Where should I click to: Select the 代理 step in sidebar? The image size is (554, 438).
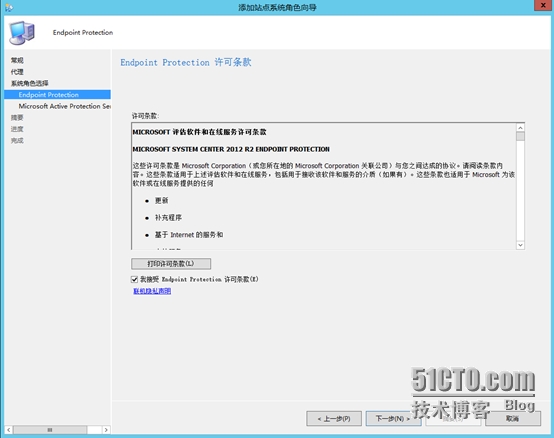point(17,72)
